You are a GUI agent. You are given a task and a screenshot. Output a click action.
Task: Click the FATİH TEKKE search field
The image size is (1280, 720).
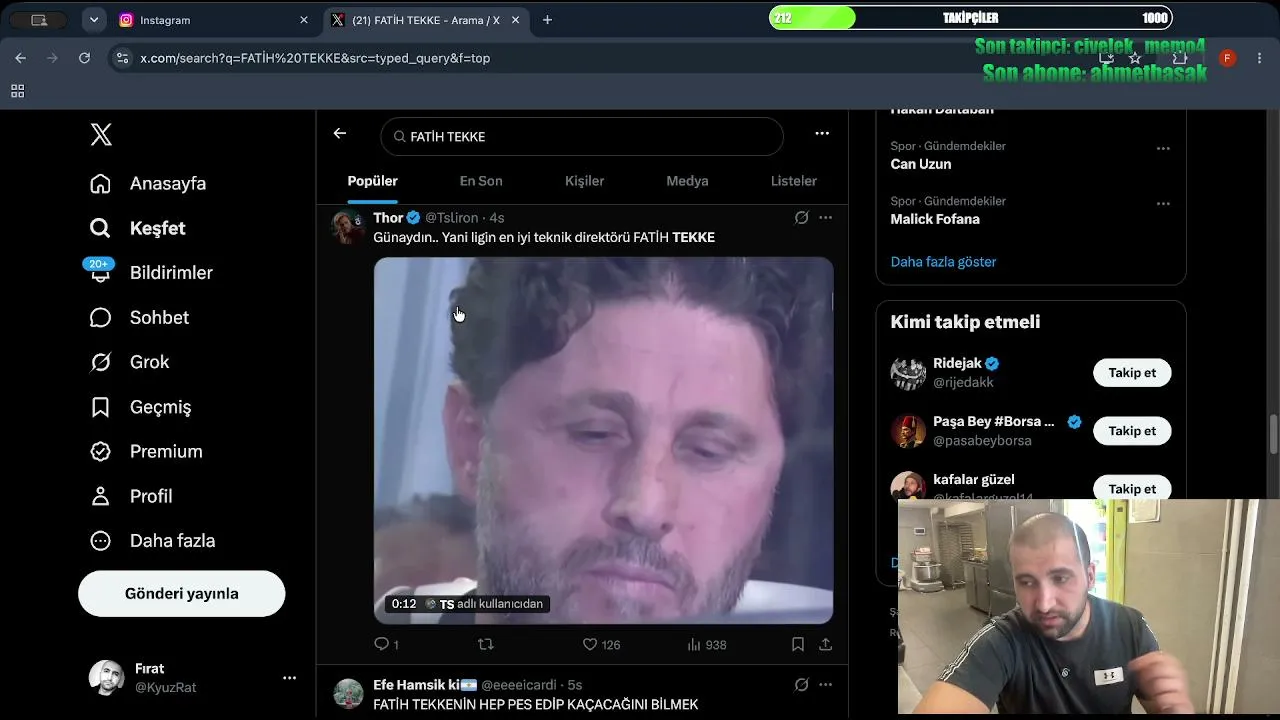click(x=582, y=136)
